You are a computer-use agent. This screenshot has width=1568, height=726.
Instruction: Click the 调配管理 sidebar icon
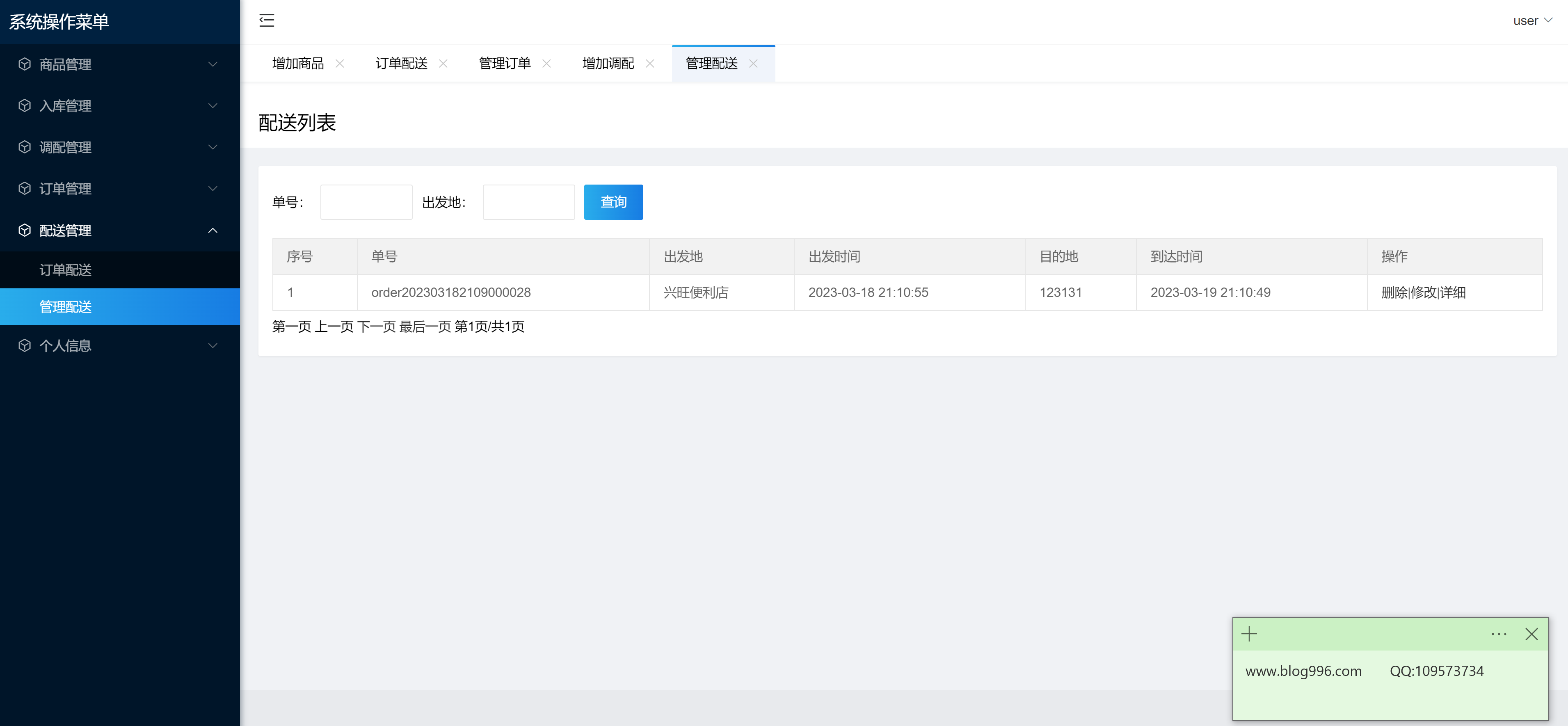pos(24,147)
